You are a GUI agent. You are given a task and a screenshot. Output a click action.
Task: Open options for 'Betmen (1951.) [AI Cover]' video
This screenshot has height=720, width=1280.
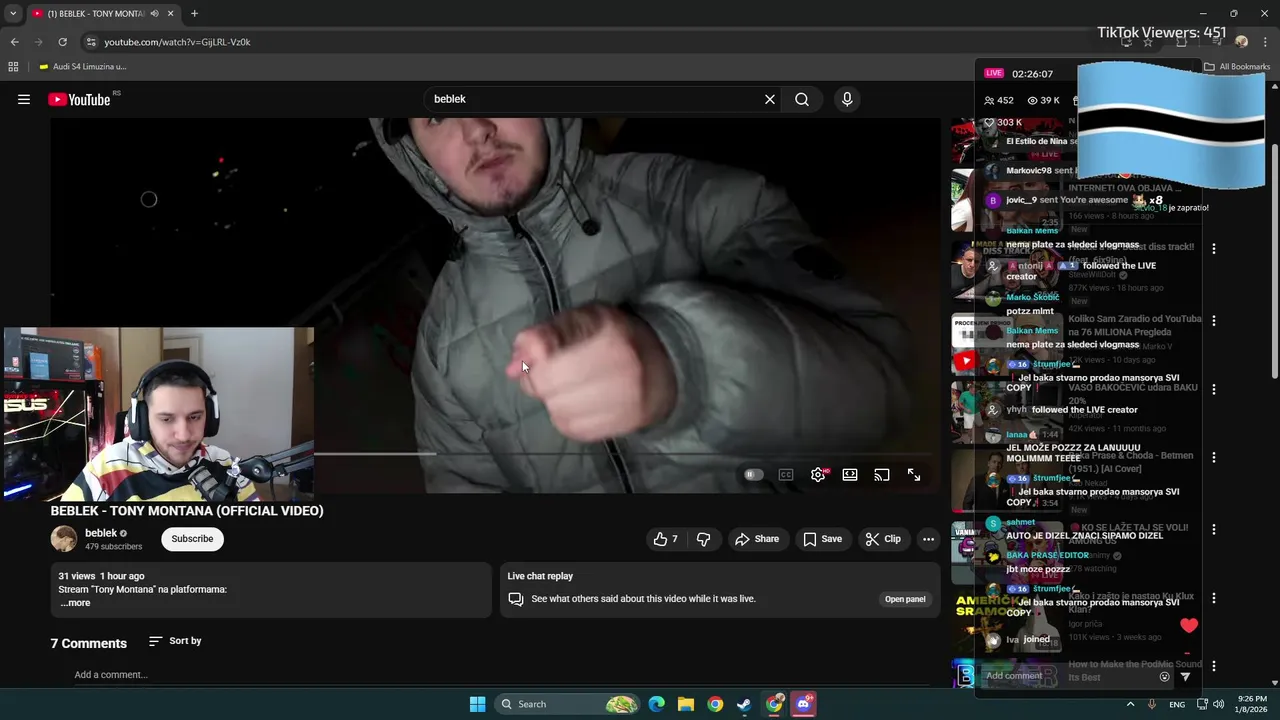1214,458
